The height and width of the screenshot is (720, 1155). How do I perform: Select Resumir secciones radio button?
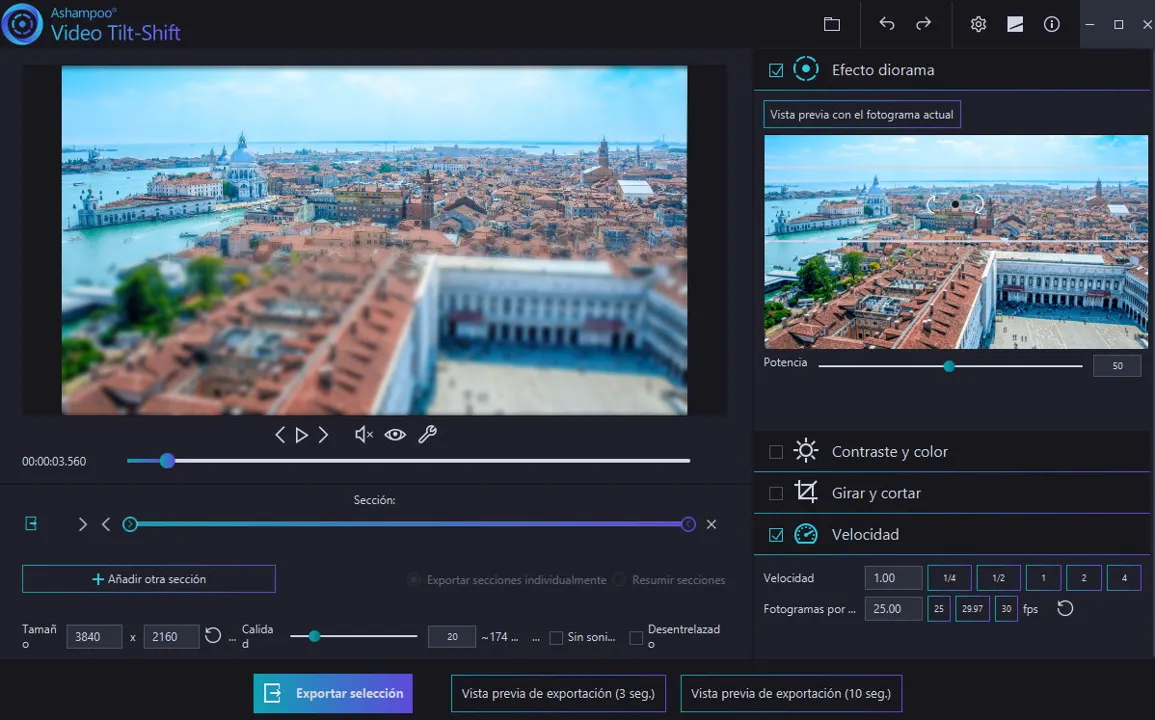(x=619, y=580)
